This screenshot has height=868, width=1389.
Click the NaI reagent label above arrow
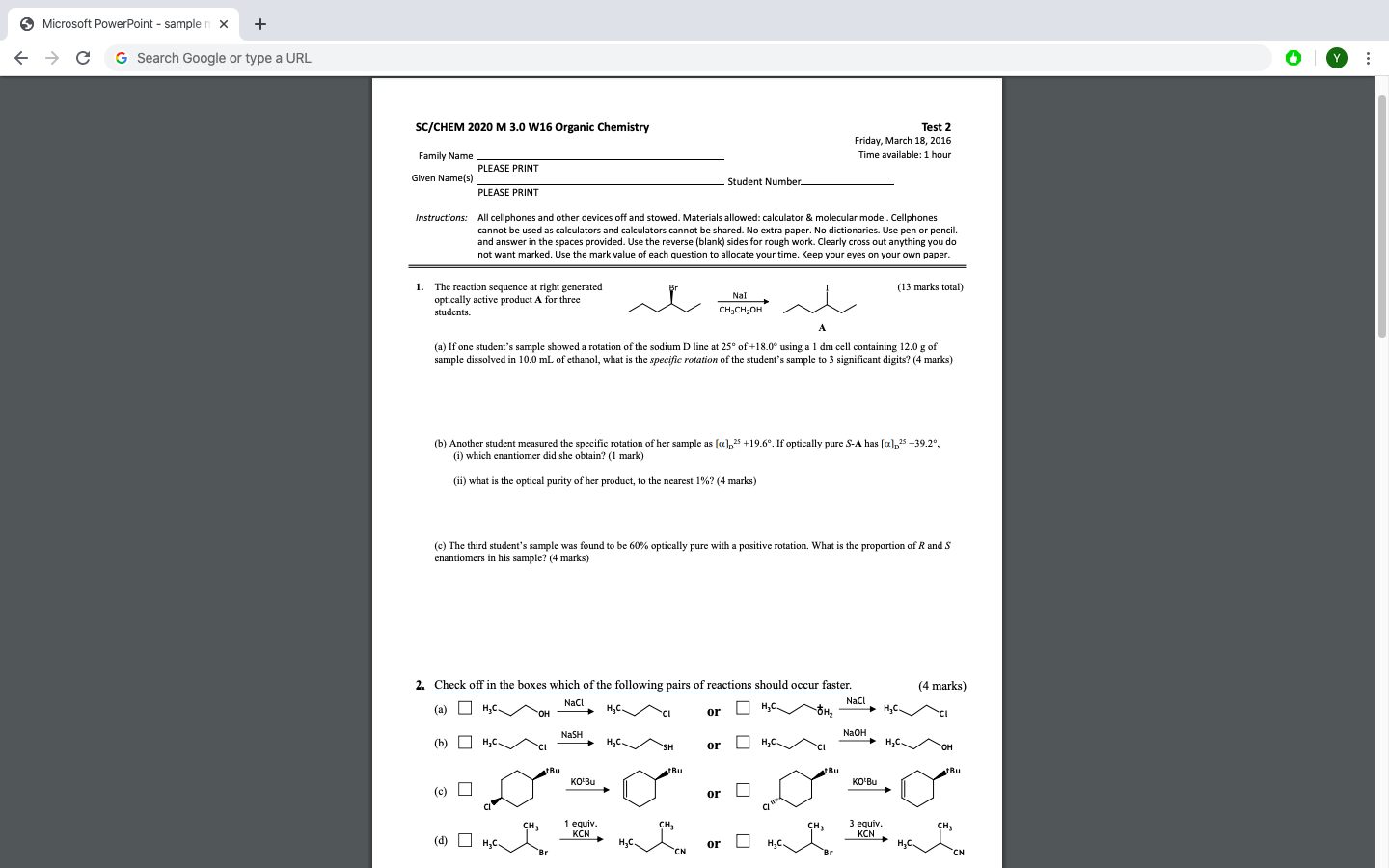coord(740,296)
